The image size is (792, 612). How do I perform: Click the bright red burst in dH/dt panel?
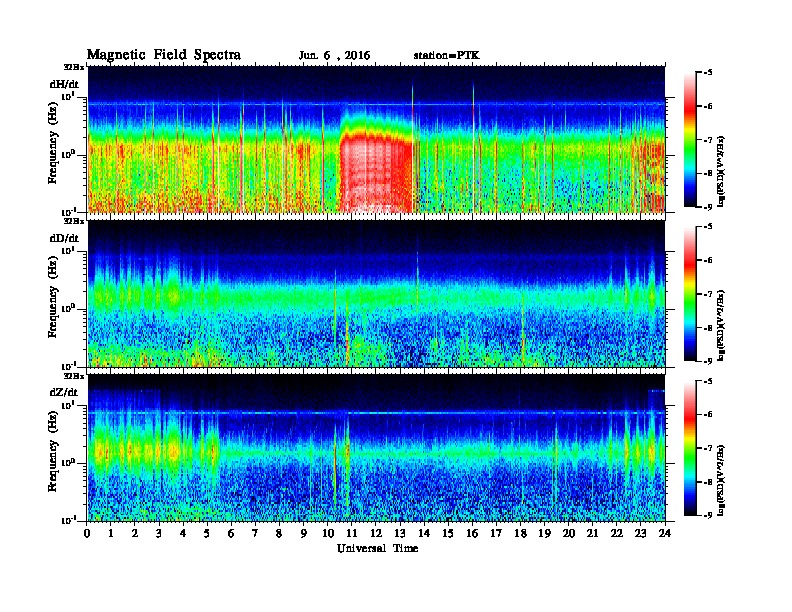click(376, 172)
